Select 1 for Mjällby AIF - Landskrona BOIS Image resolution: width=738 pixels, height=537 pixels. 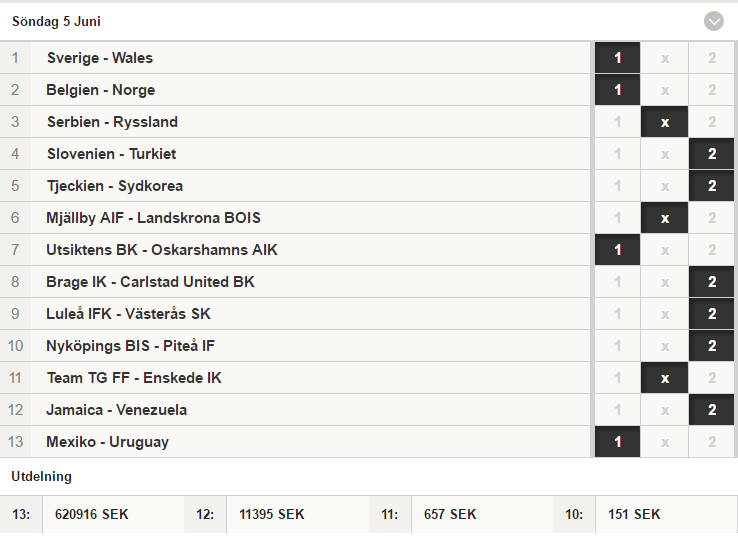(x=617, y=218)
